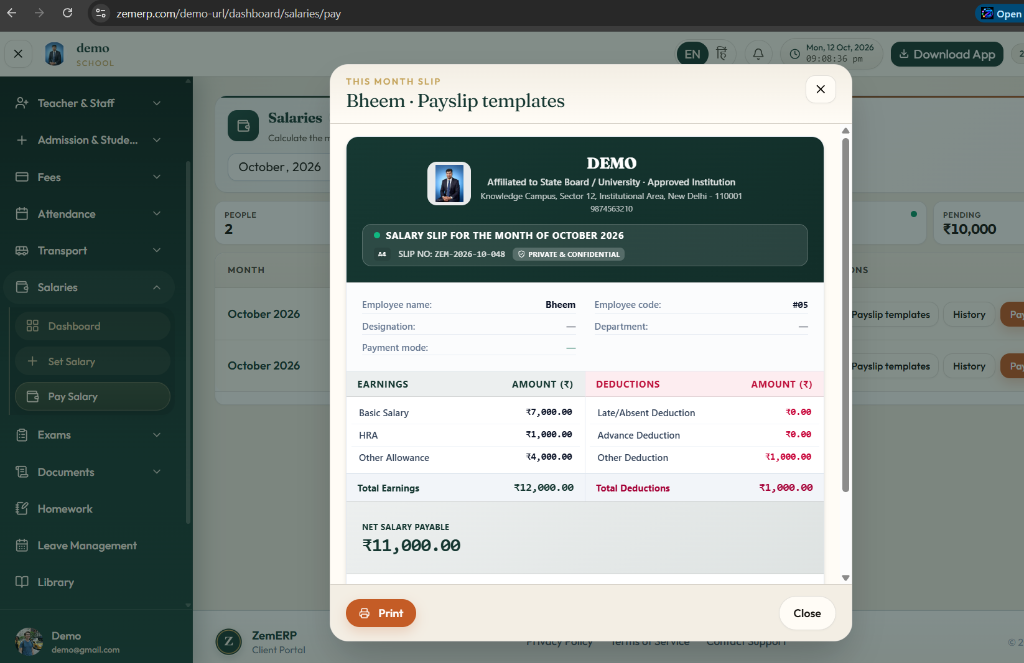Click the Attendance calendar icon
Viewport: 1024px width, 663px height.
click(22, 214)
